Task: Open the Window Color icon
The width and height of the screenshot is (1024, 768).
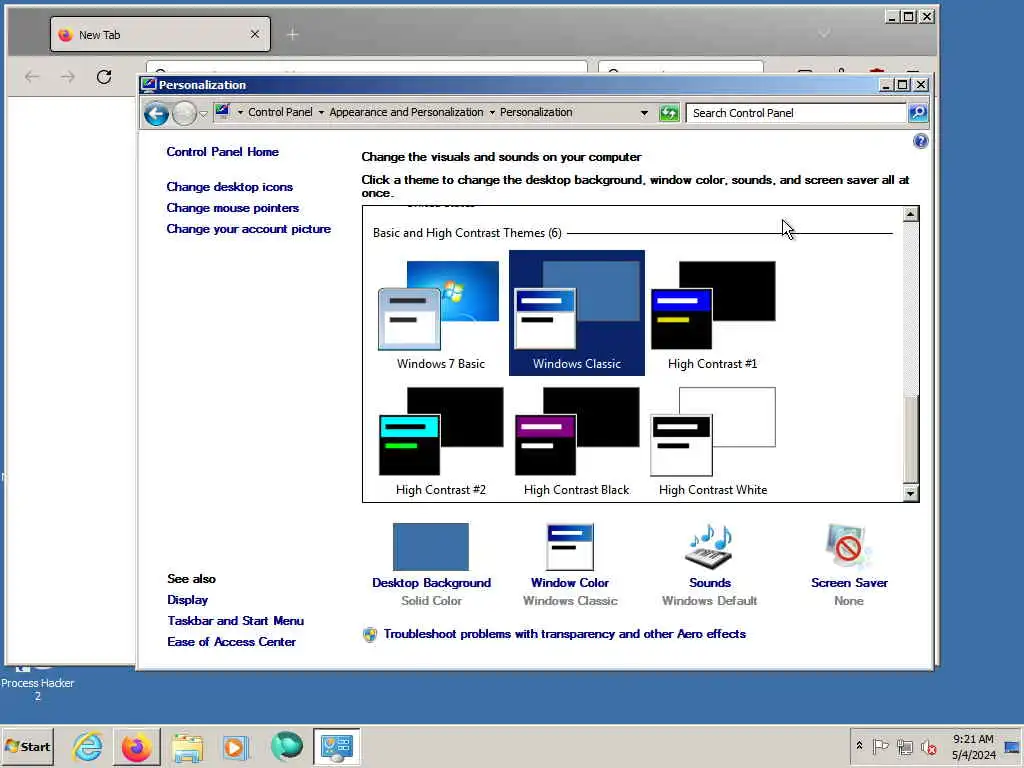Action: click(x=569, y=547)
